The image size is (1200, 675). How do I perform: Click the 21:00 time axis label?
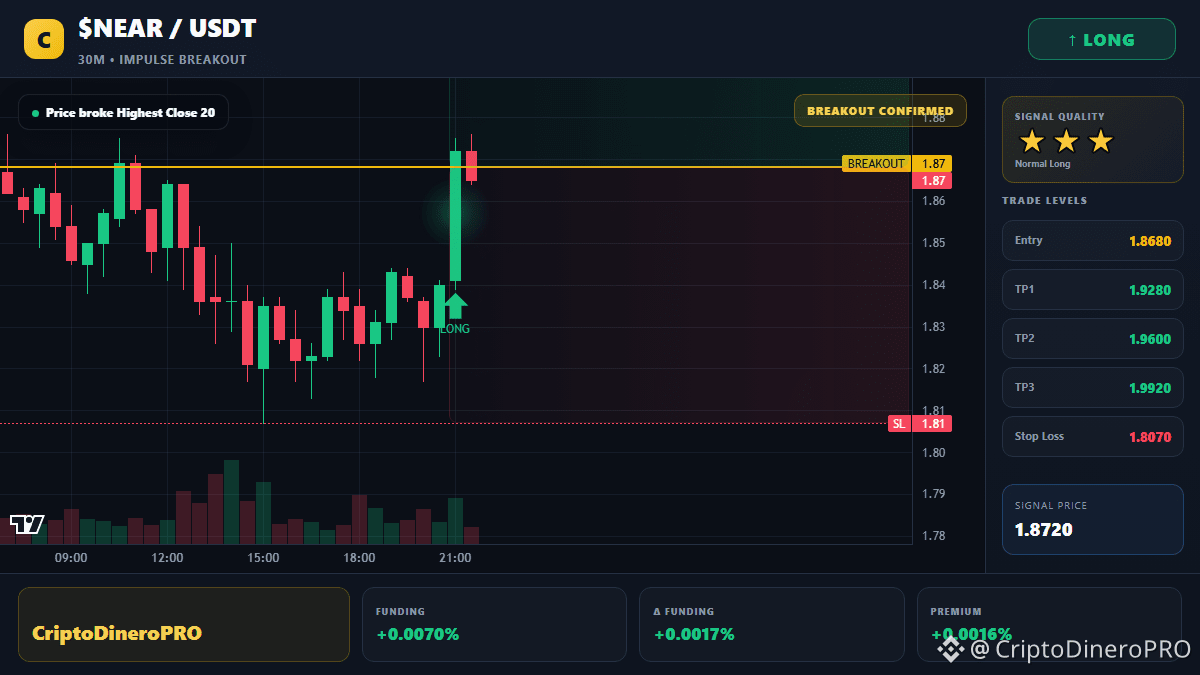pyautogui.click(x=455, y=558)
